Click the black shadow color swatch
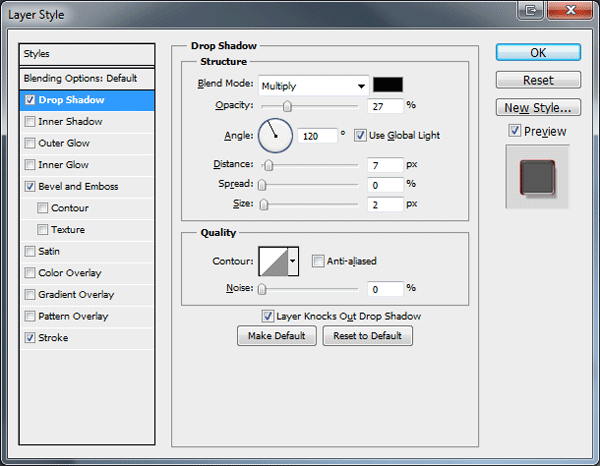Image resolution: width=600 pixels, height=466 pixels. (388, 85)
